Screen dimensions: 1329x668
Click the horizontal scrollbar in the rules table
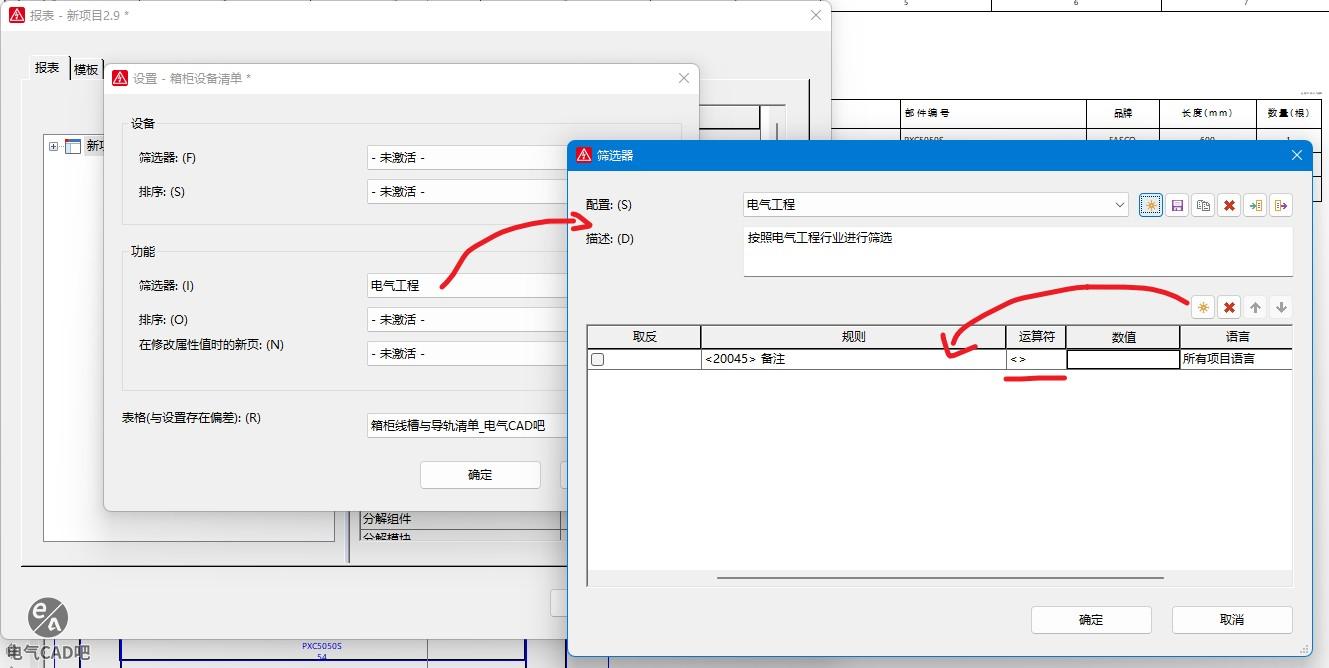tap(940, 578)
